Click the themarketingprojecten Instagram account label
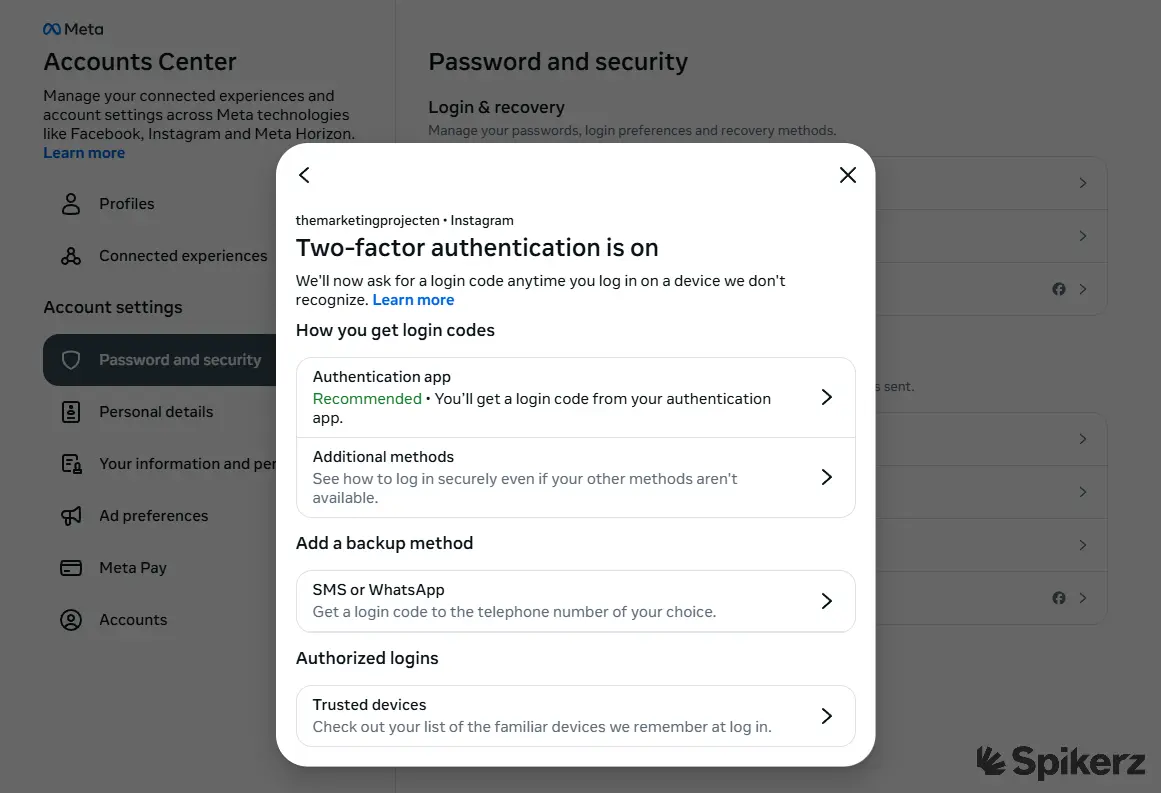1161x793 pixels. pos(404,220)
